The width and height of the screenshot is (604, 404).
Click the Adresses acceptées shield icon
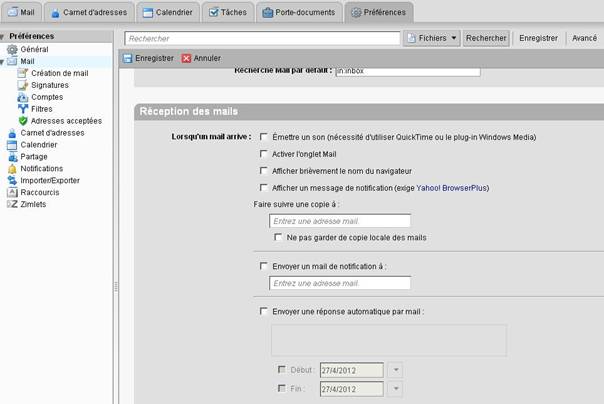pyautogui.click(x=23, y=121)
